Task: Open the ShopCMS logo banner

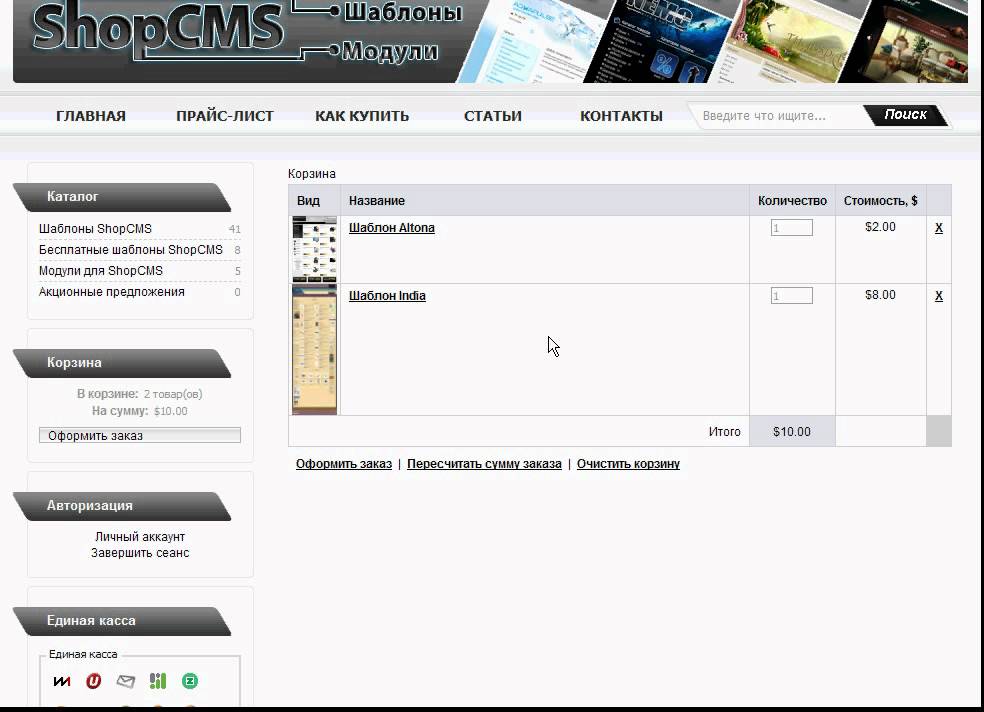Action: [158, 28]
